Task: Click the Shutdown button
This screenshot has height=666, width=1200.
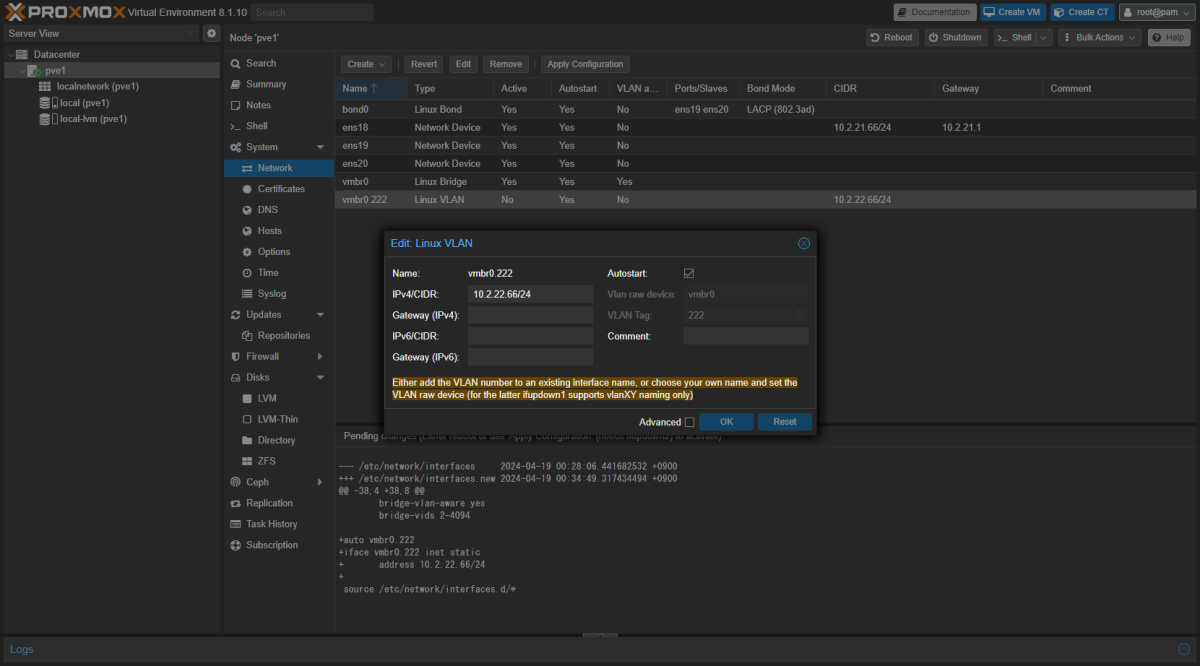Action: (x=954, y=37)
